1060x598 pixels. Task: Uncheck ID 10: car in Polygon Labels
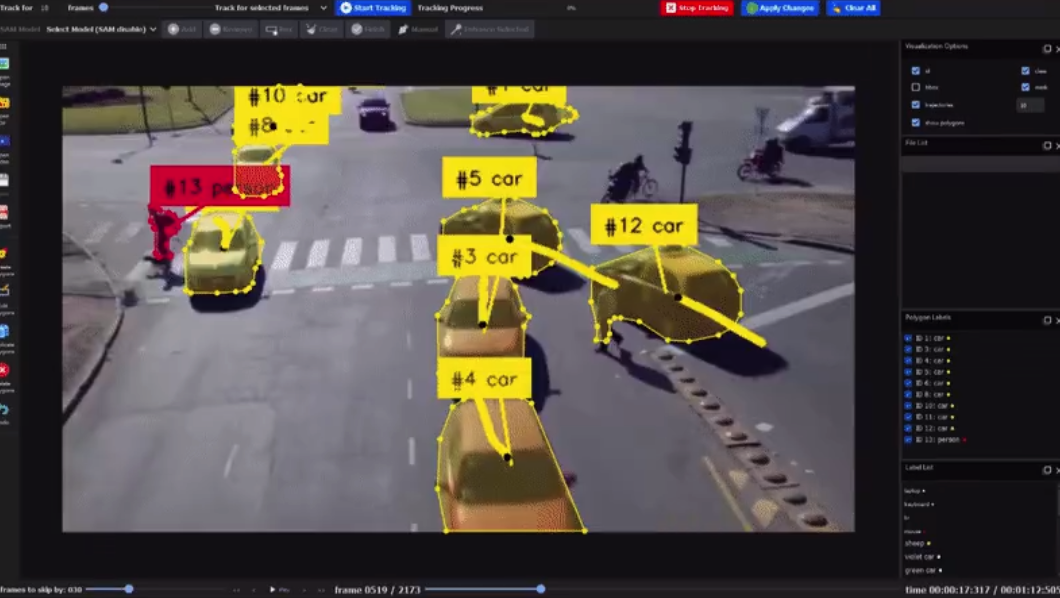point(908,405)
